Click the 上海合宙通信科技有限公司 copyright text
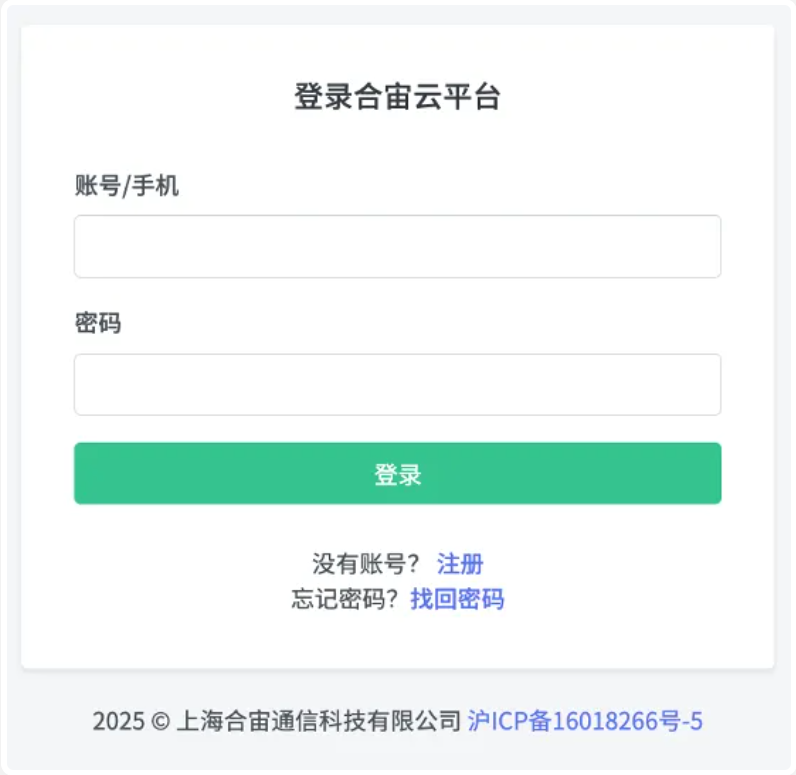The image size is (796, 775). pos(318,721)
